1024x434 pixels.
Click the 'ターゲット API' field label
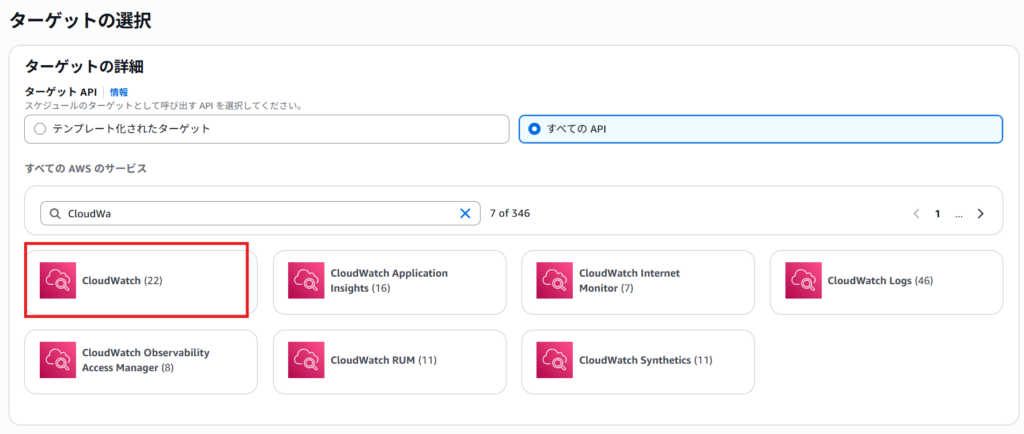61,93
